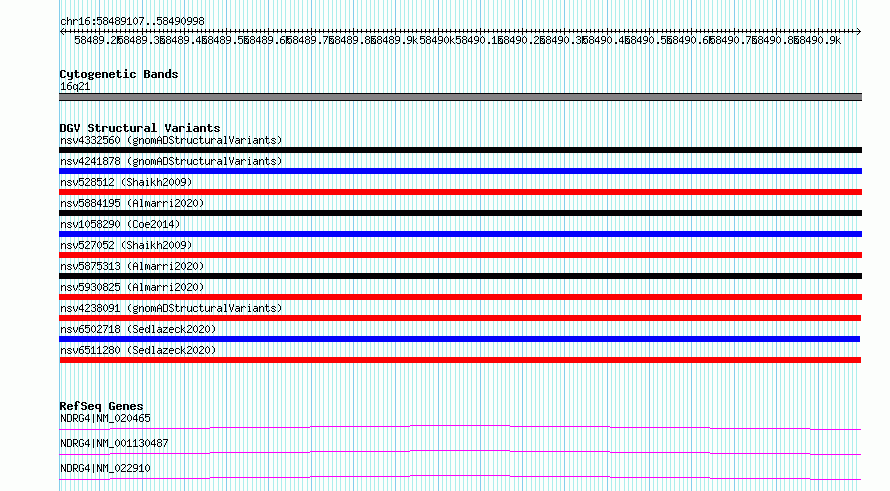Click the black bar of nsv4332560
This screenshot has height=491, width=890.
point(460,150)
